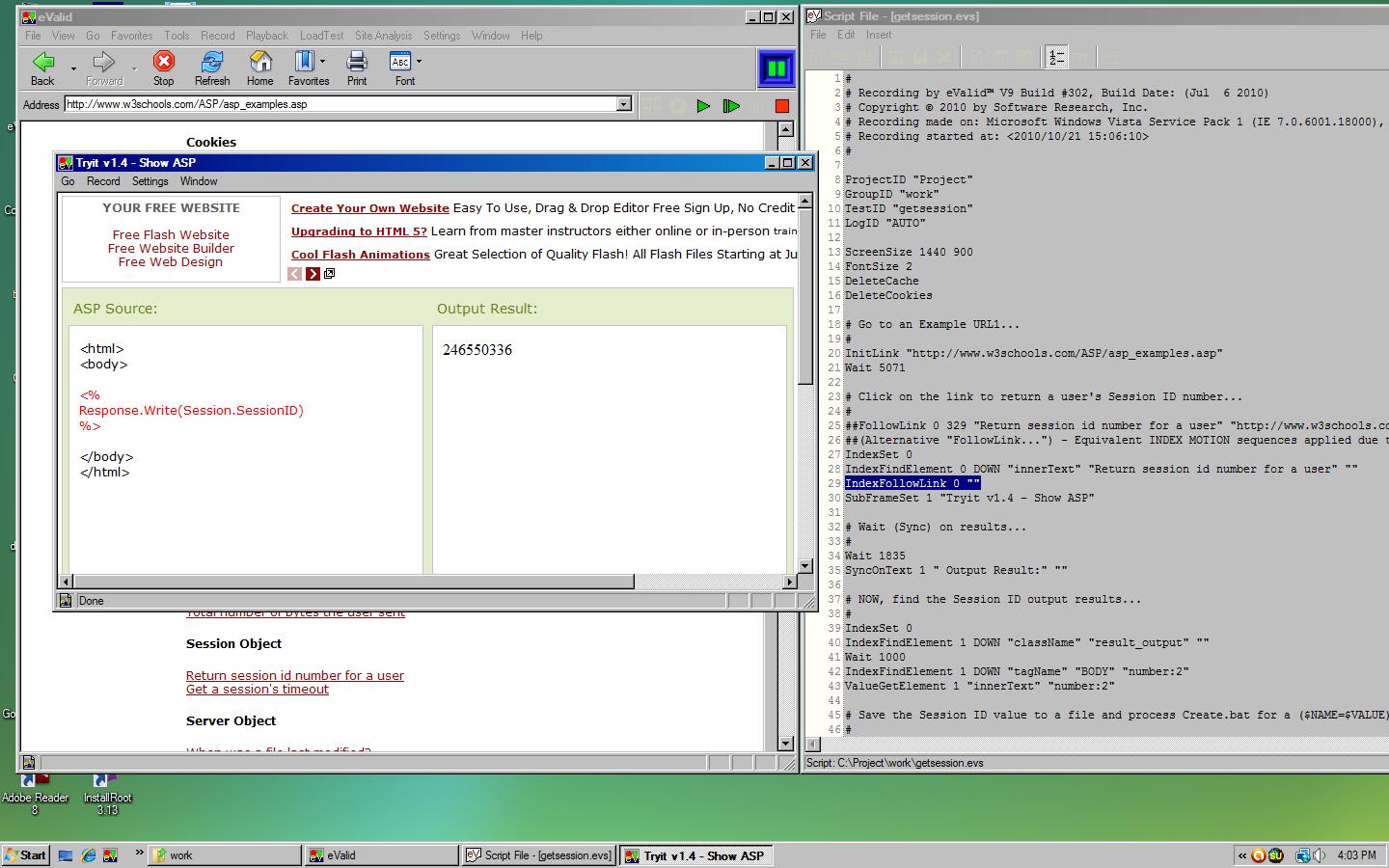Click 'Create Your Own Website' ad link
Viewport: 1389px width, 868px height.
point(370,208)
